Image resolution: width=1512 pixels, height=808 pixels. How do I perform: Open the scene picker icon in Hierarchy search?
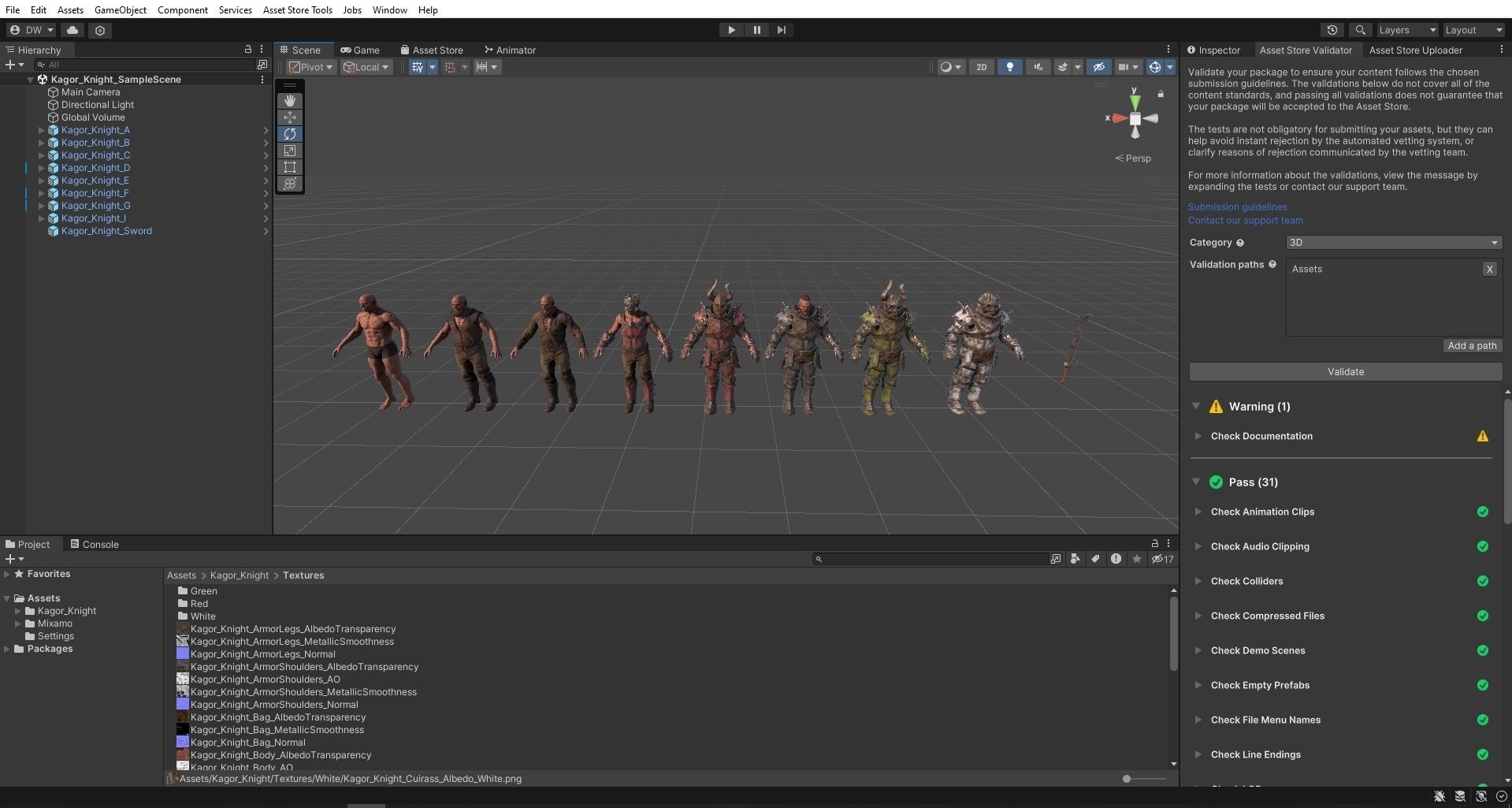(262, 65)
